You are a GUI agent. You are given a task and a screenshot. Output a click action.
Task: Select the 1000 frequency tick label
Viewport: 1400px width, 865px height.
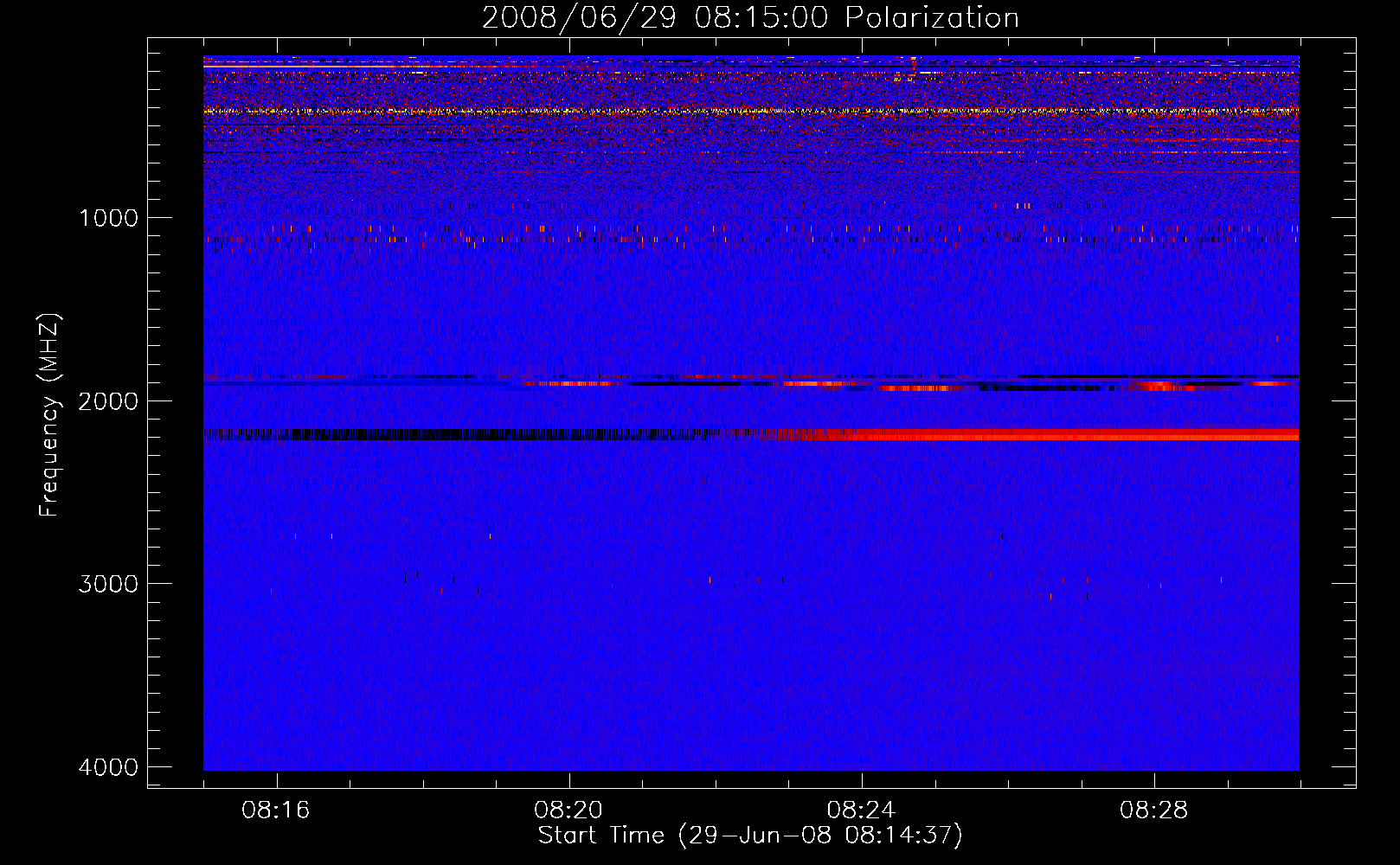pos(108,218)
